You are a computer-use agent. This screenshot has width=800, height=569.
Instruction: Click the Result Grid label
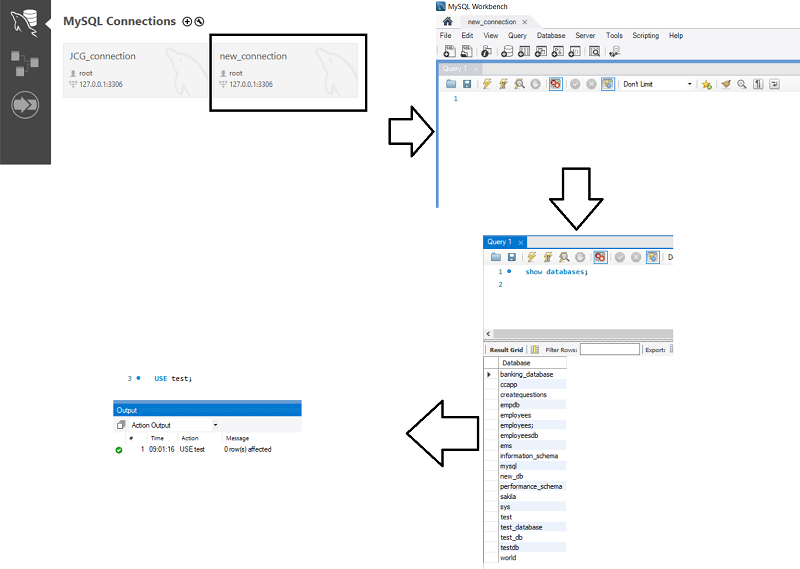[506, 350]
